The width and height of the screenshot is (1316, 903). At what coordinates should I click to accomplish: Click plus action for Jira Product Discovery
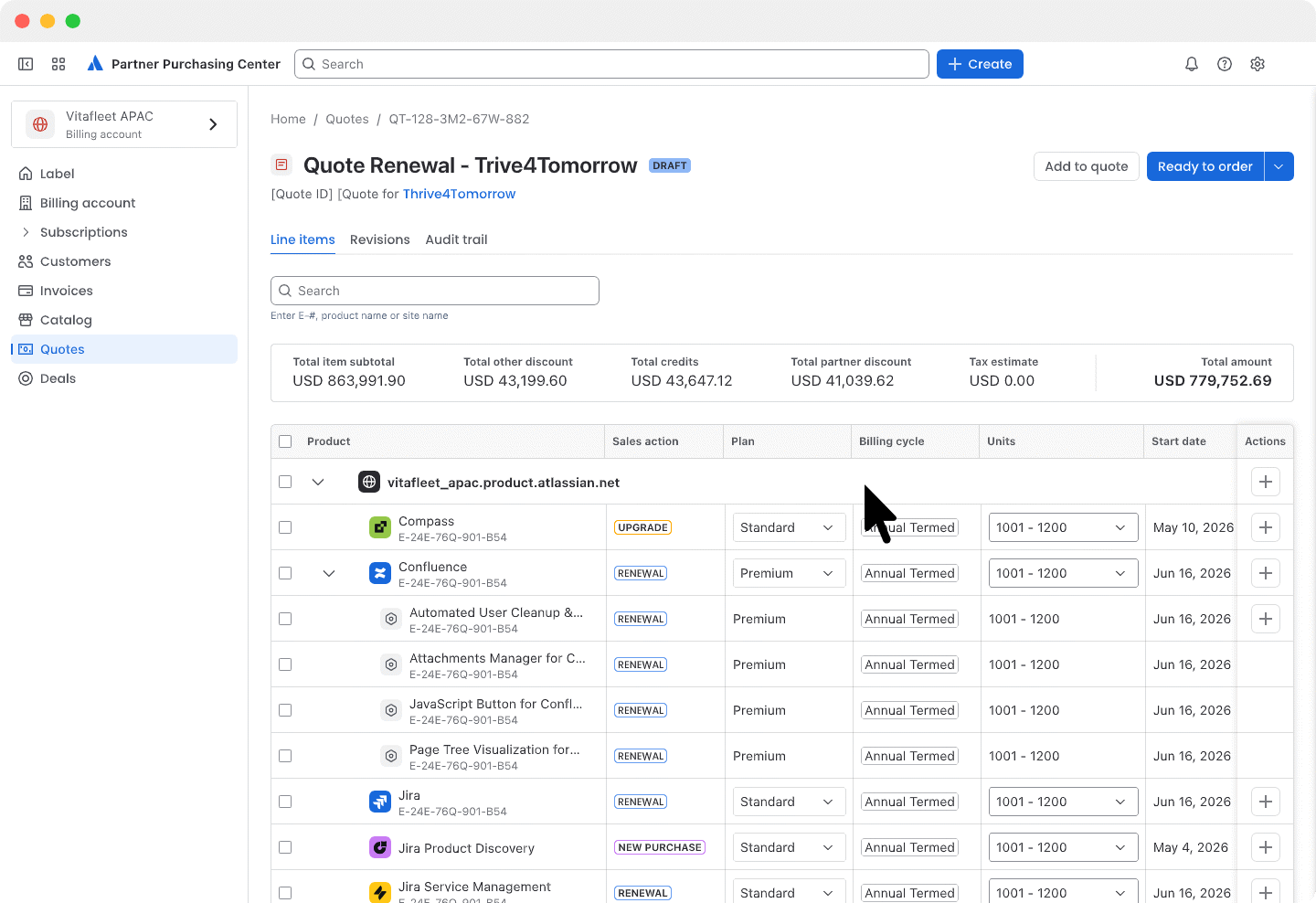click(x=1266, y=847)
